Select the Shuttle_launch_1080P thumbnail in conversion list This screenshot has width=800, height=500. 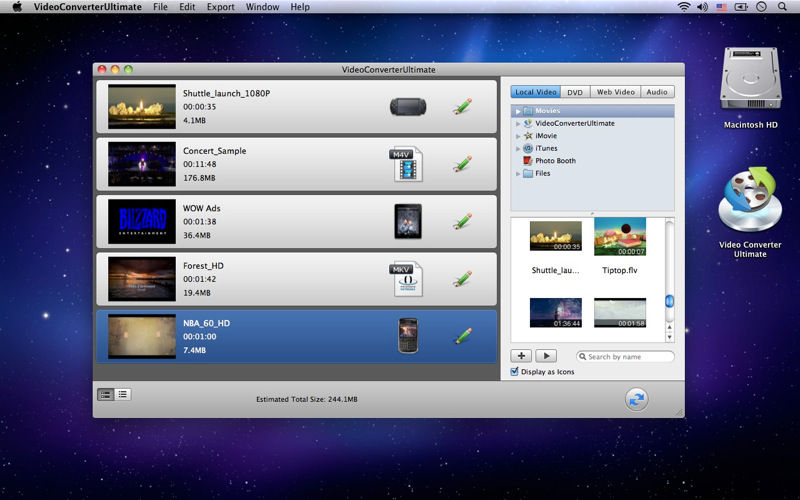[142, 107]
